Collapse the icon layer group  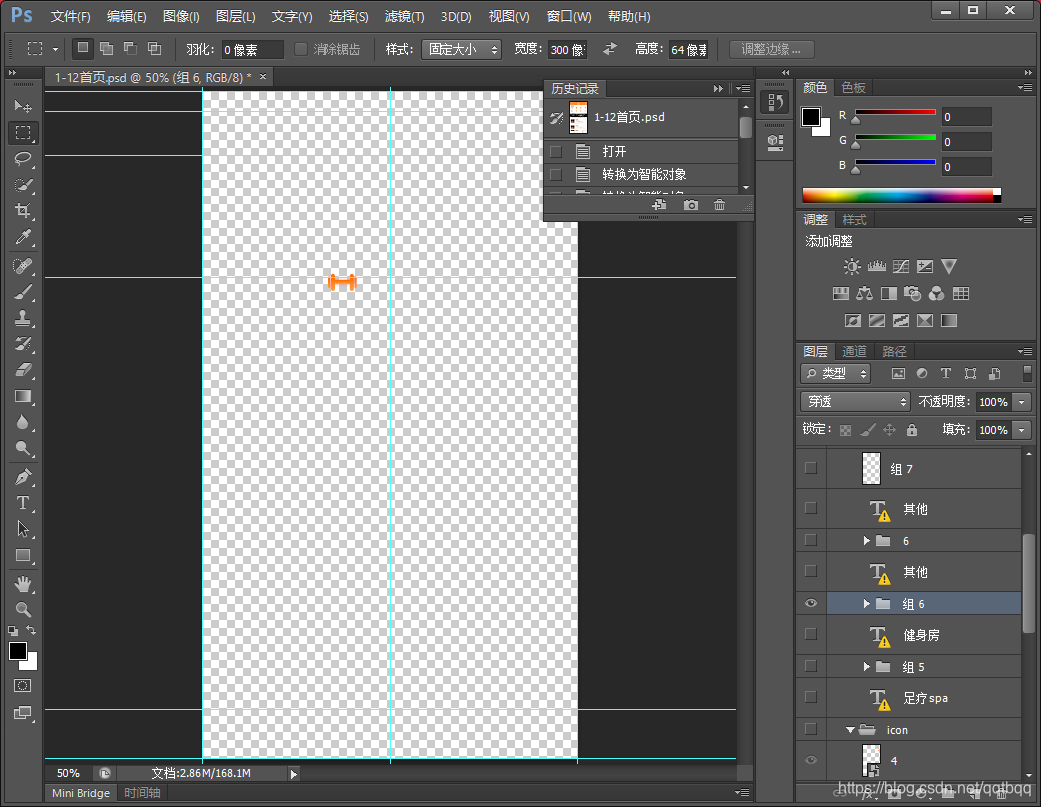(x=850, y=729)
